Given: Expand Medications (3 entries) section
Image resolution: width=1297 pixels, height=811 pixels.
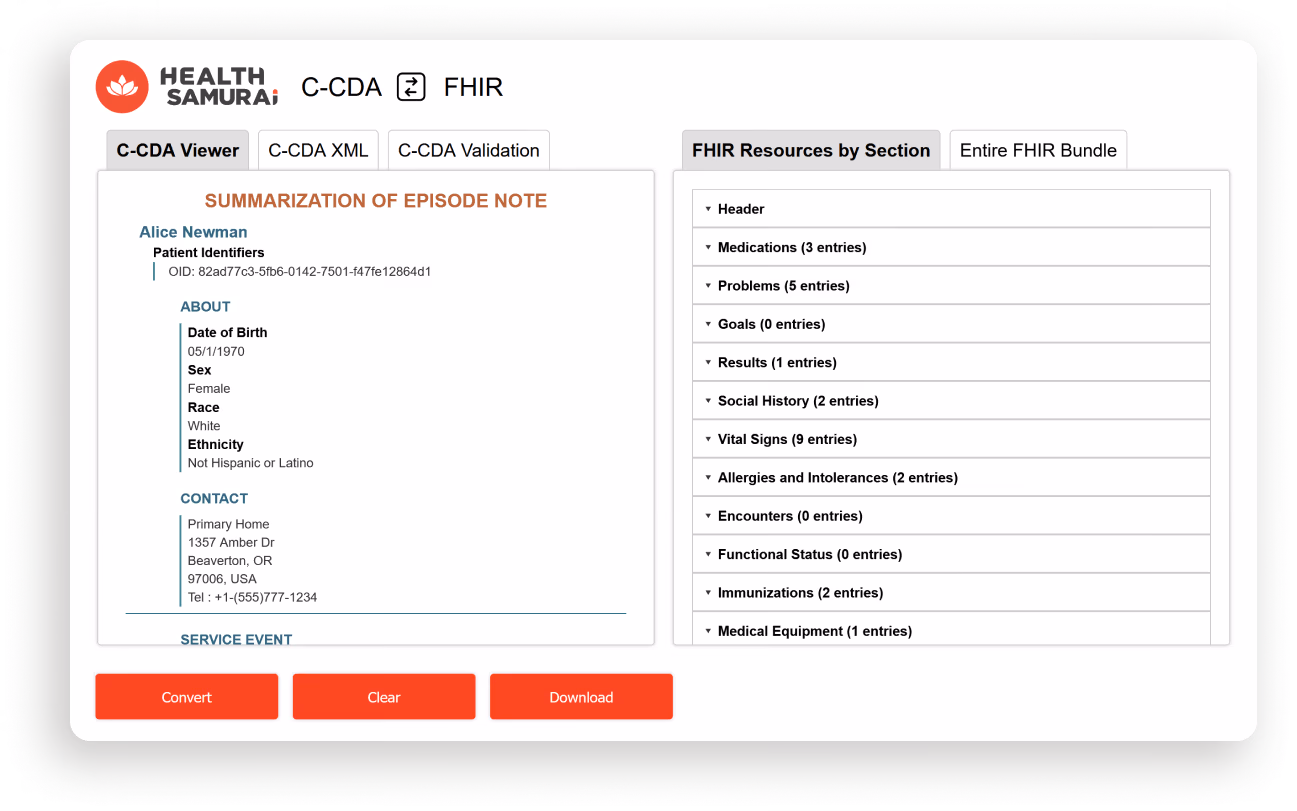Looking at the screenshot, I should (791, 247).
